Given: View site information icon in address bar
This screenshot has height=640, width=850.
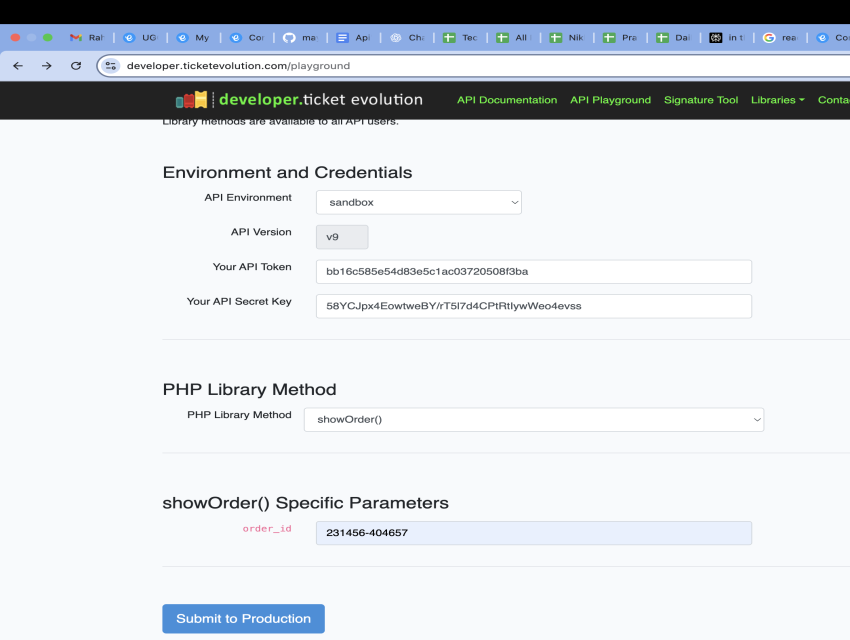Looking at the screenshot, I should tap(111, 66).
